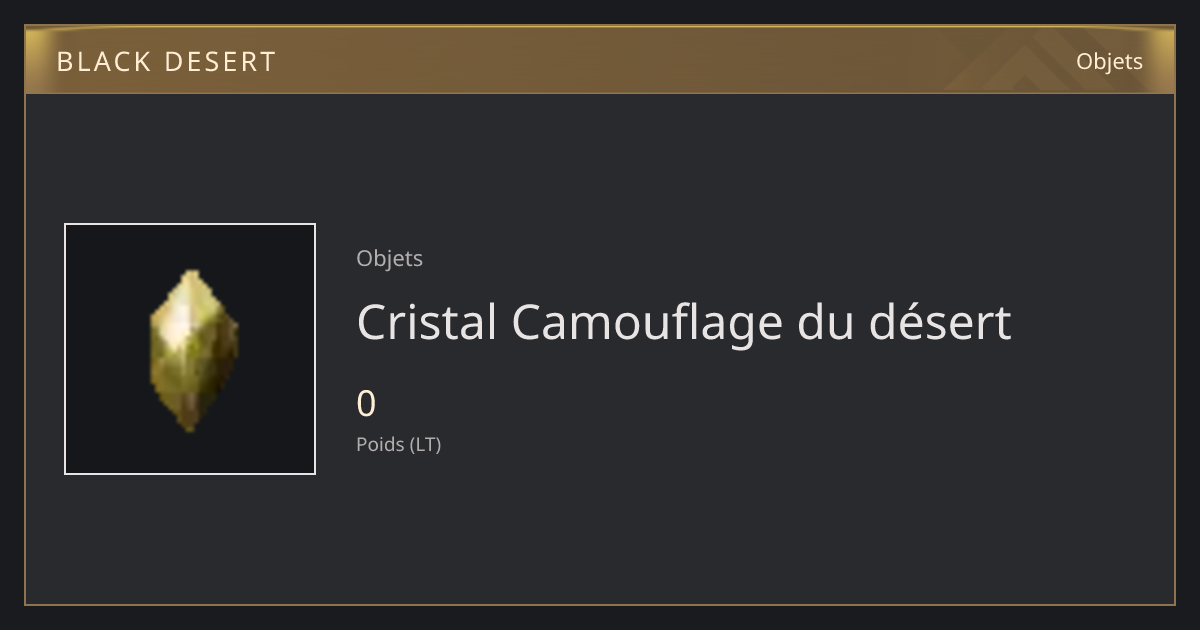Click the Cristal Camouflage du désert title
Image resolution: width=1200 pixels, height=630 pixels.
[x=684, y=322]
